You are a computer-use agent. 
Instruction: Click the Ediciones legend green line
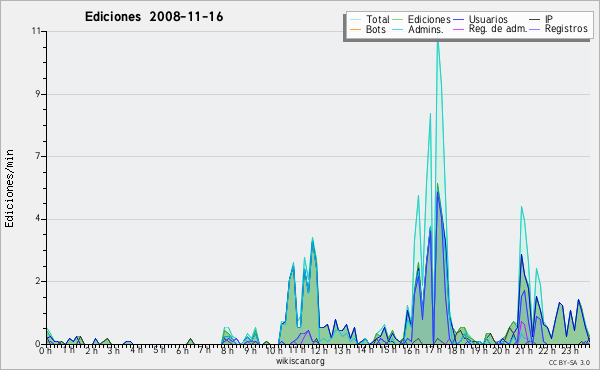[398, 20]
